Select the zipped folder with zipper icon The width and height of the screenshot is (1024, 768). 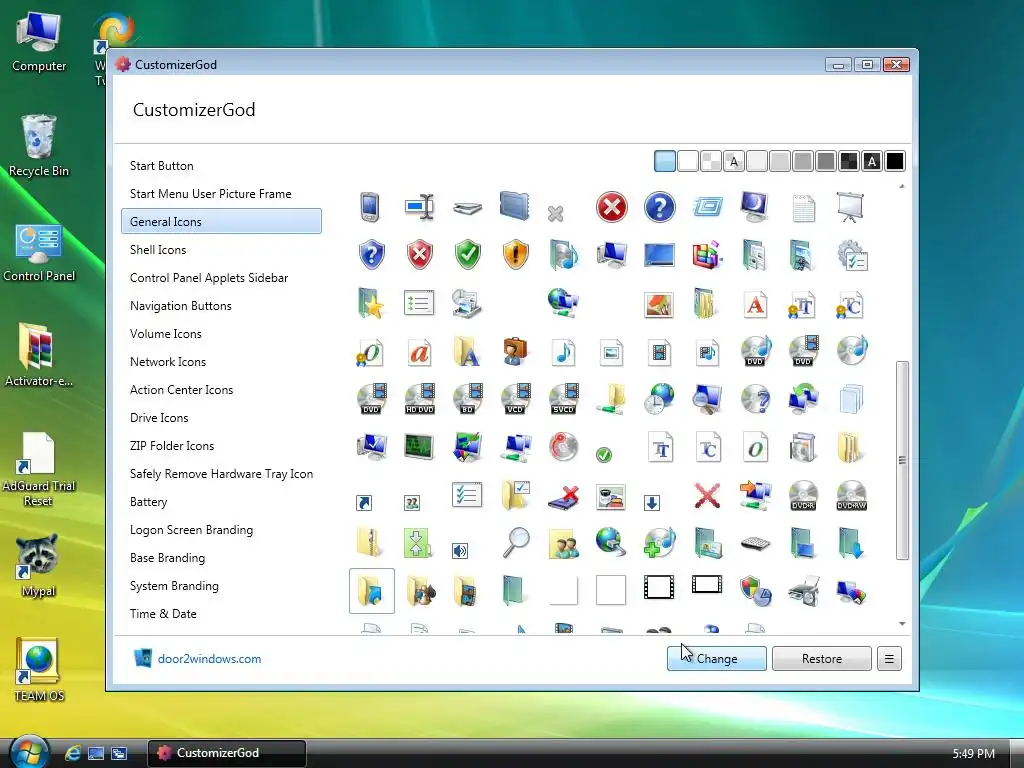tap(370, 543)
